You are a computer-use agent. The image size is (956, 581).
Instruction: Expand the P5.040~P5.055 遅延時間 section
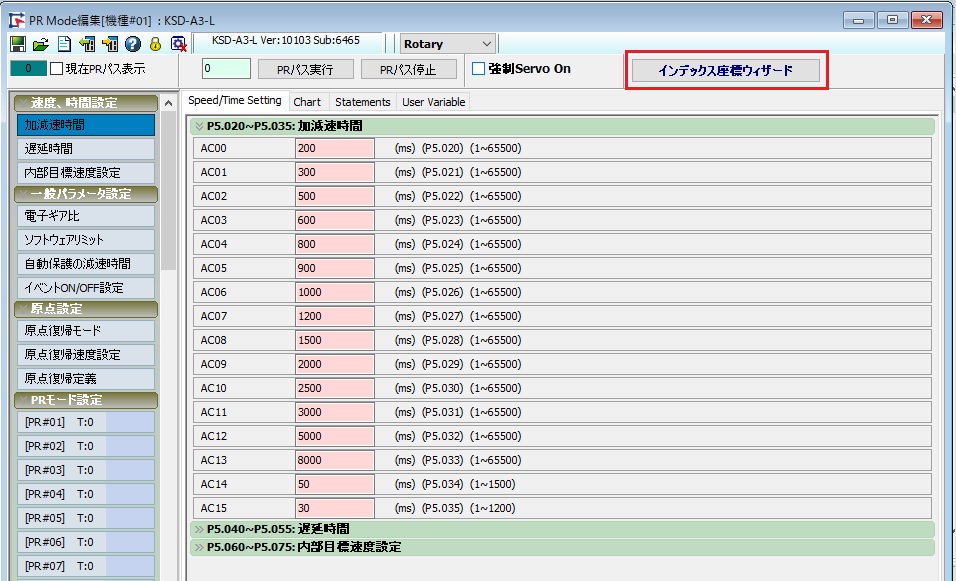[x=198, y=529]
